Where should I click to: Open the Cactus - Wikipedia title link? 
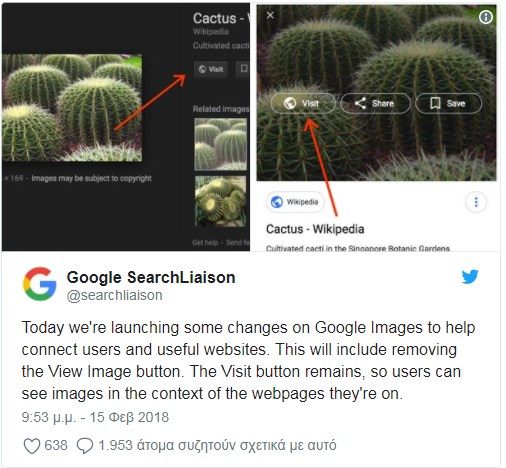coord(315,229)
